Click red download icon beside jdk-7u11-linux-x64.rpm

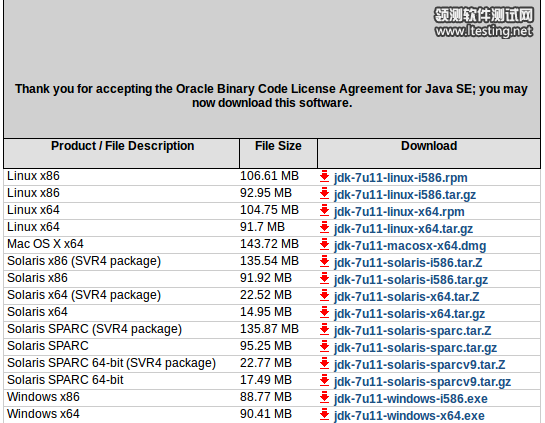click(324, 210)
